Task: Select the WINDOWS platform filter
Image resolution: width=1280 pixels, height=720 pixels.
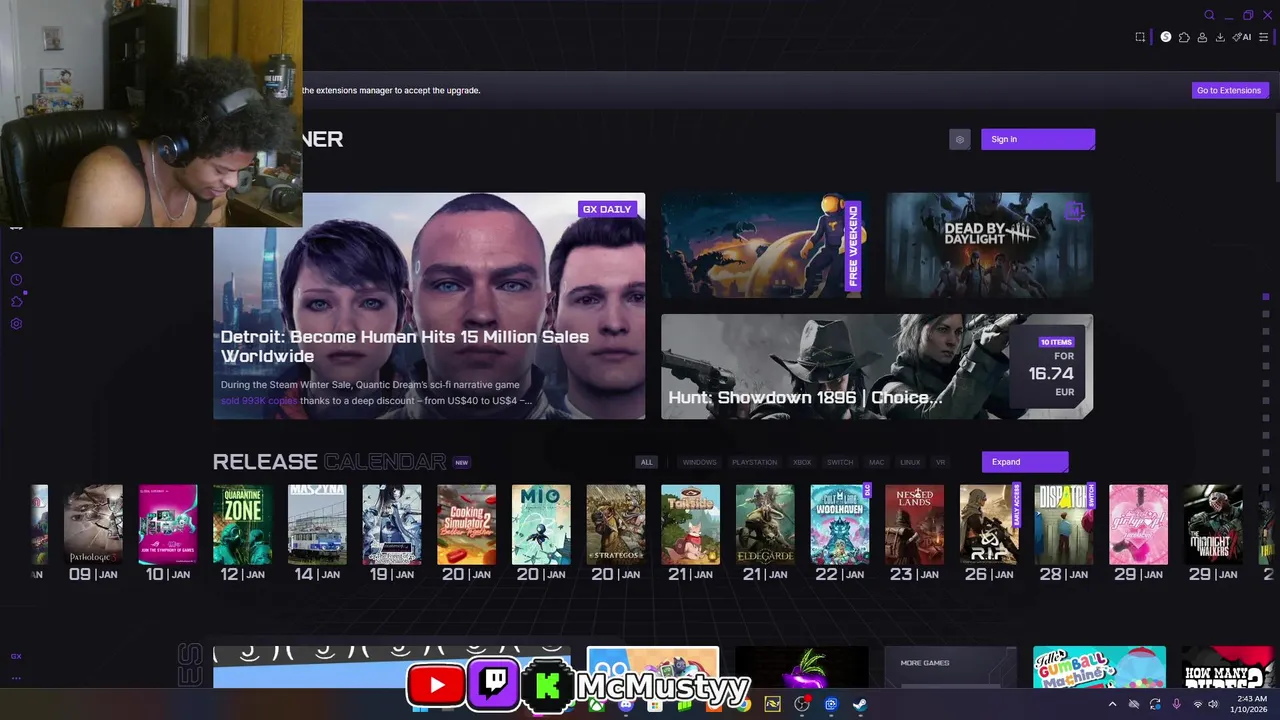Action: [699, 462]
